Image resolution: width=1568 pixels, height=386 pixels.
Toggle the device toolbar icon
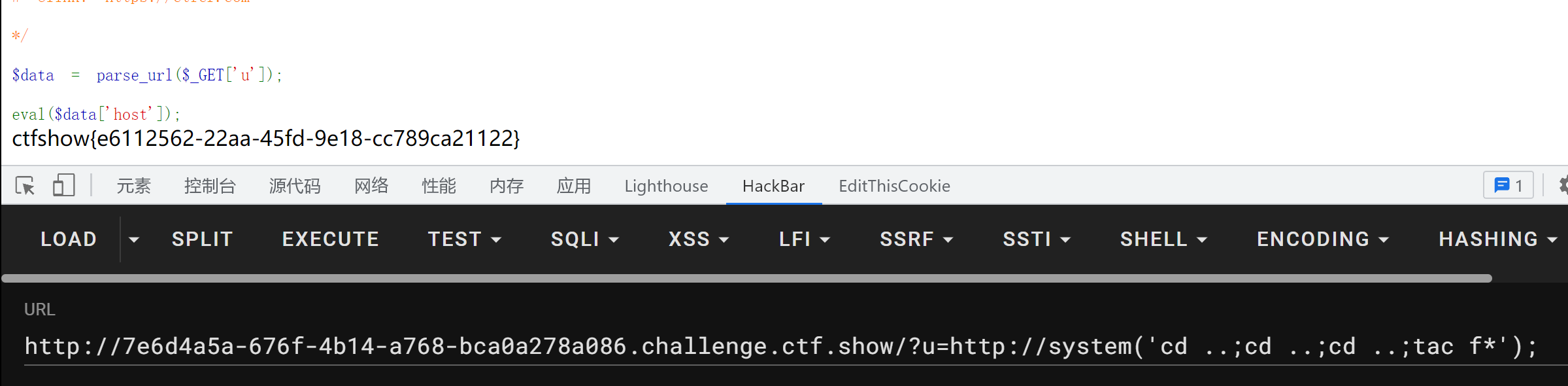pos(63,186)
